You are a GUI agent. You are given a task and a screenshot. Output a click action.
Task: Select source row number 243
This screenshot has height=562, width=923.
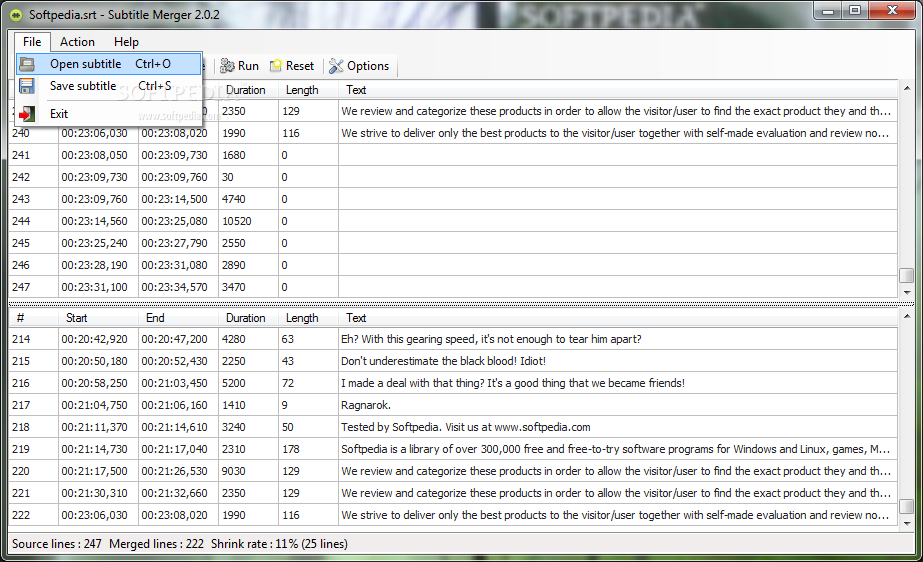(21, 199)
